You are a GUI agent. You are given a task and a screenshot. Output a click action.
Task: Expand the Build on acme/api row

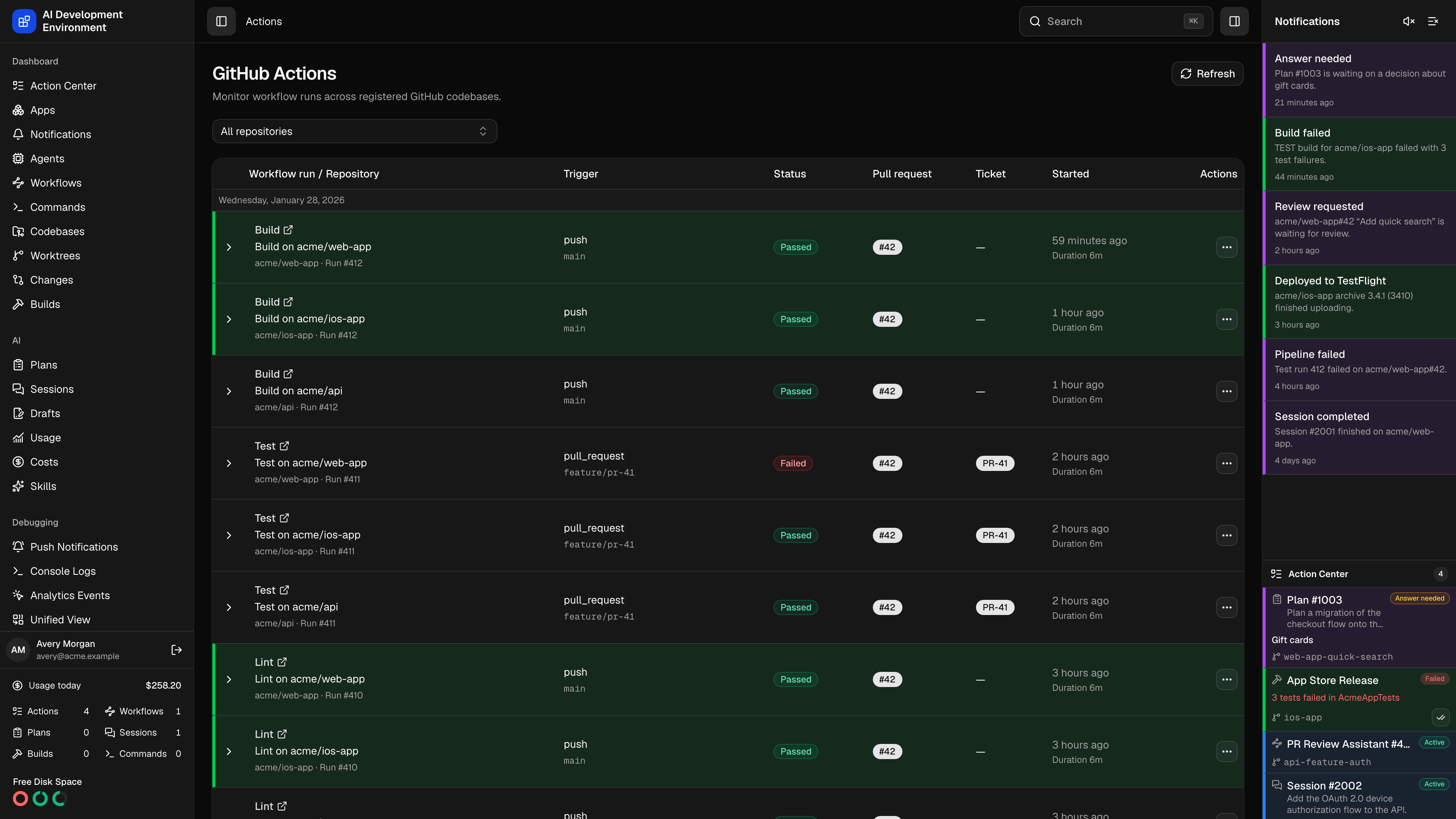click(x=229, y=391)
